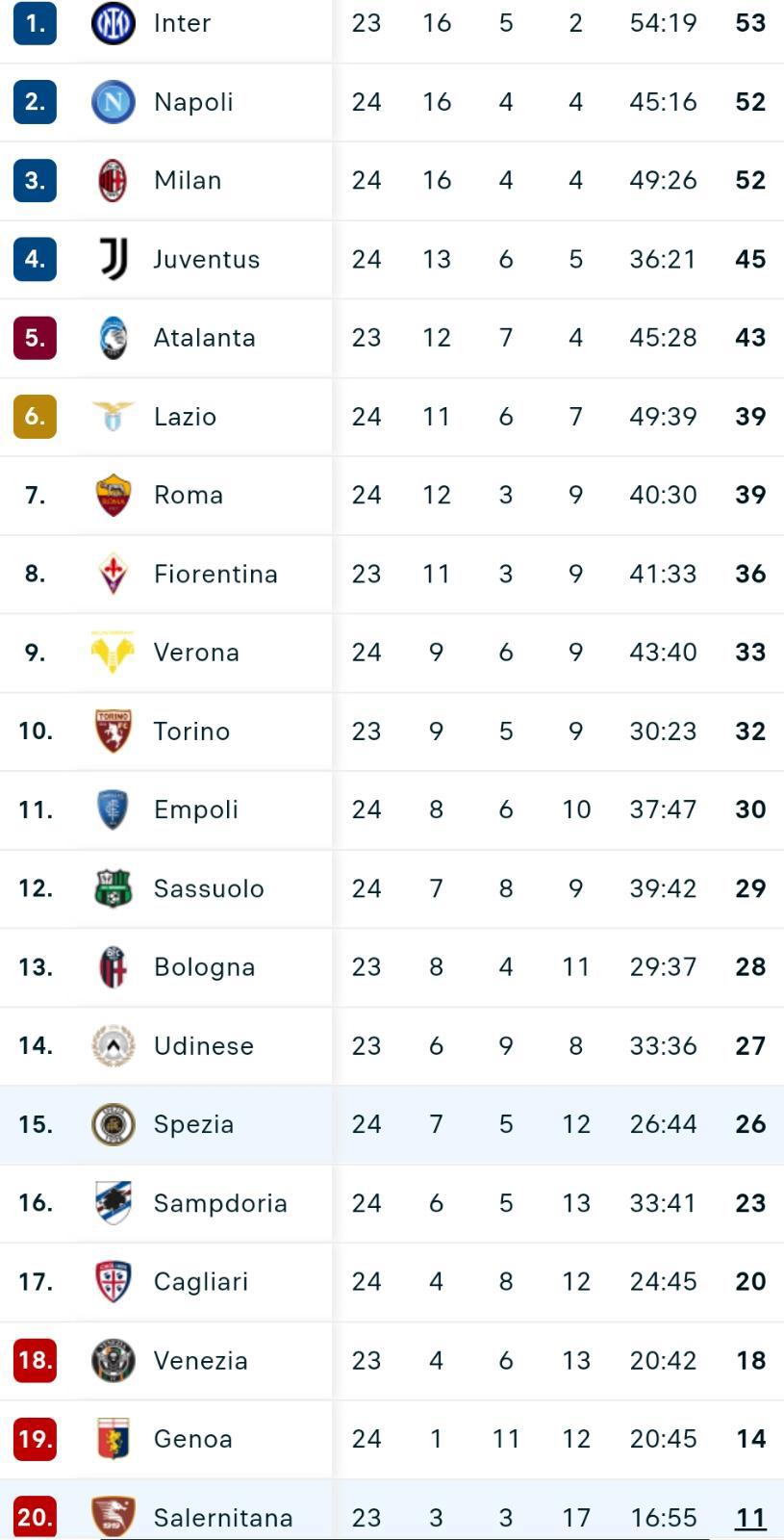Select the Spezia team name
The width and height of the screenshot is (784, 1540).
pyautogui.click(x=193, y=1124)
